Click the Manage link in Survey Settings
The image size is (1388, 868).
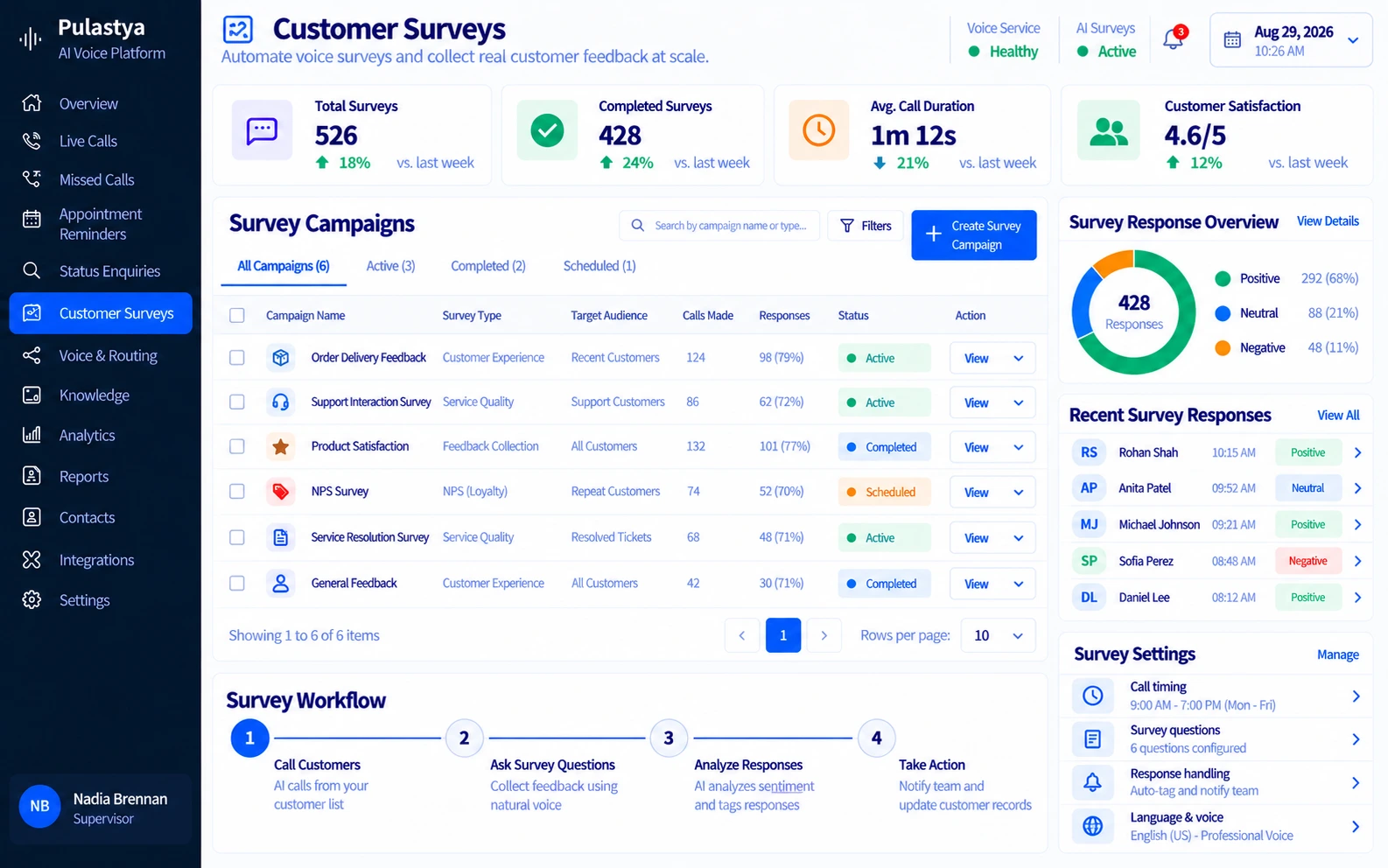[x=1338, y=654]
